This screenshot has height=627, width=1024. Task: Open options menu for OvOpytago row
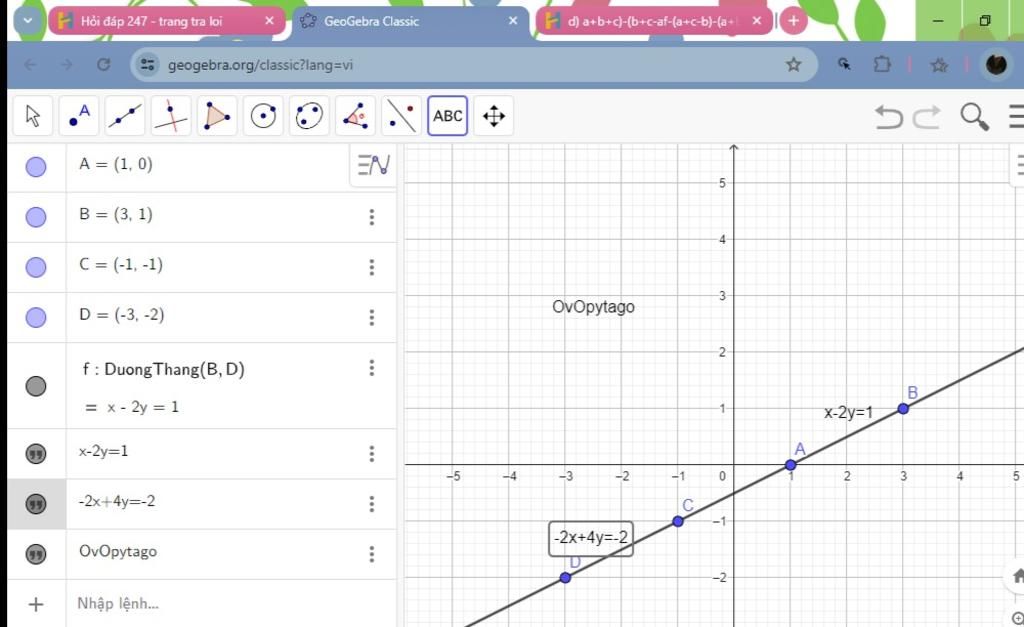[372, 554]
